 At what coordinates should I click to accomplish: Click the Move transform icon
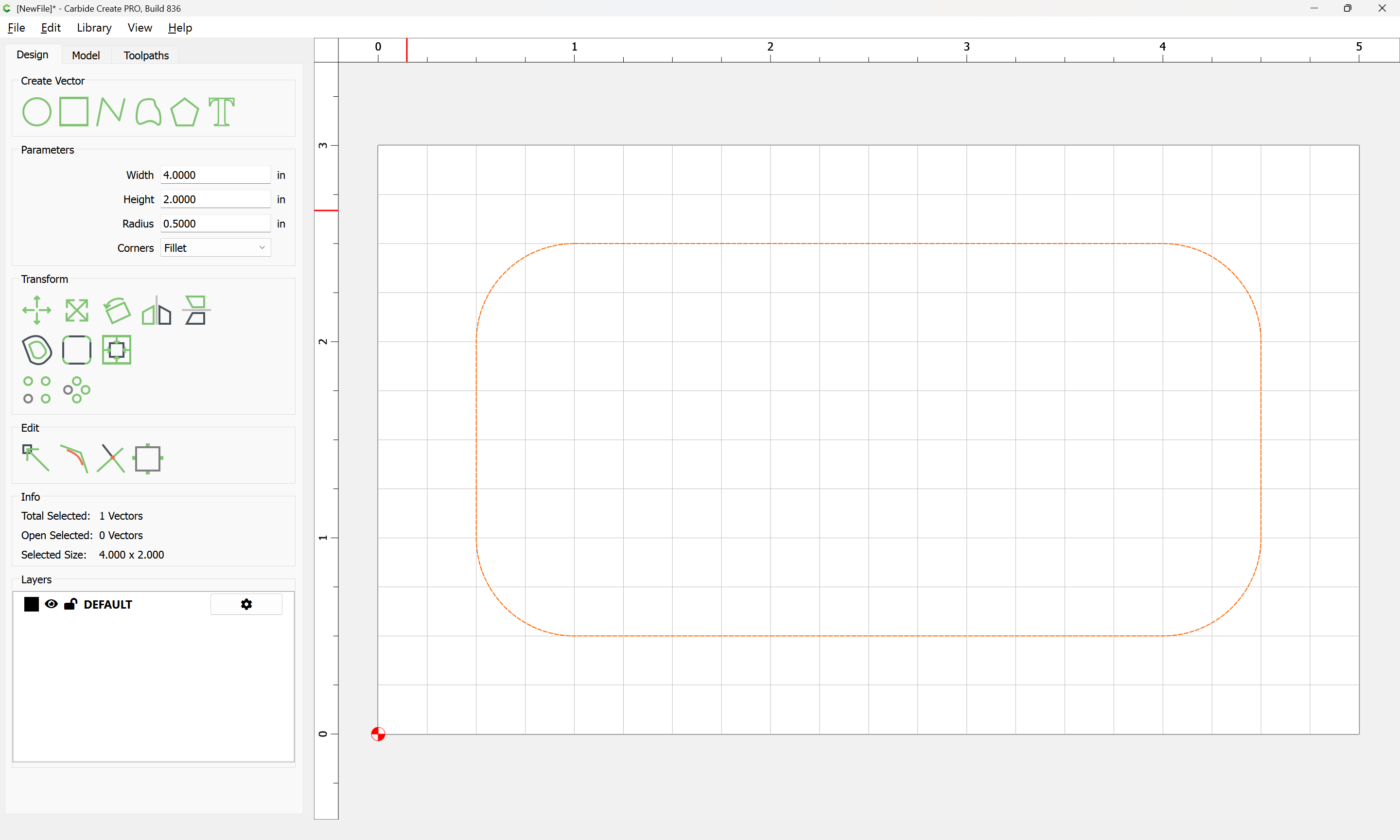(x=37, y=310)
